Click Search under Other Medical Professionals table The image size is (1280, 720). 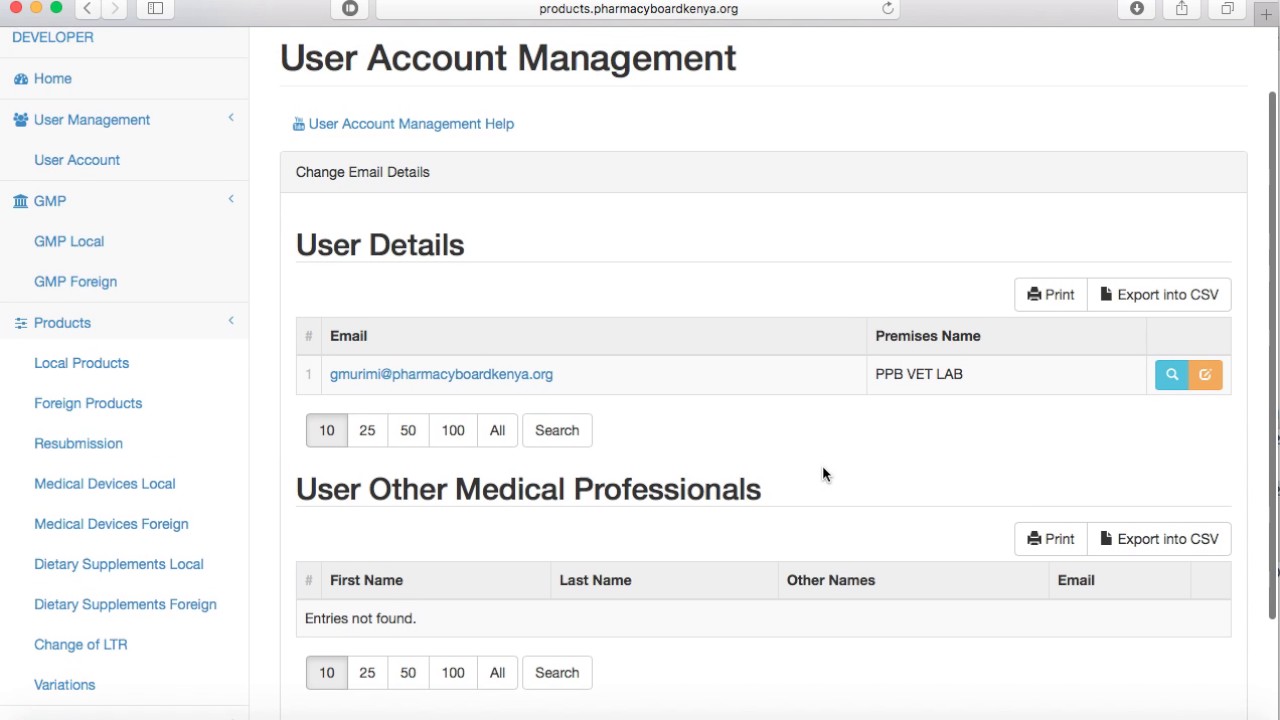point(557,673)
